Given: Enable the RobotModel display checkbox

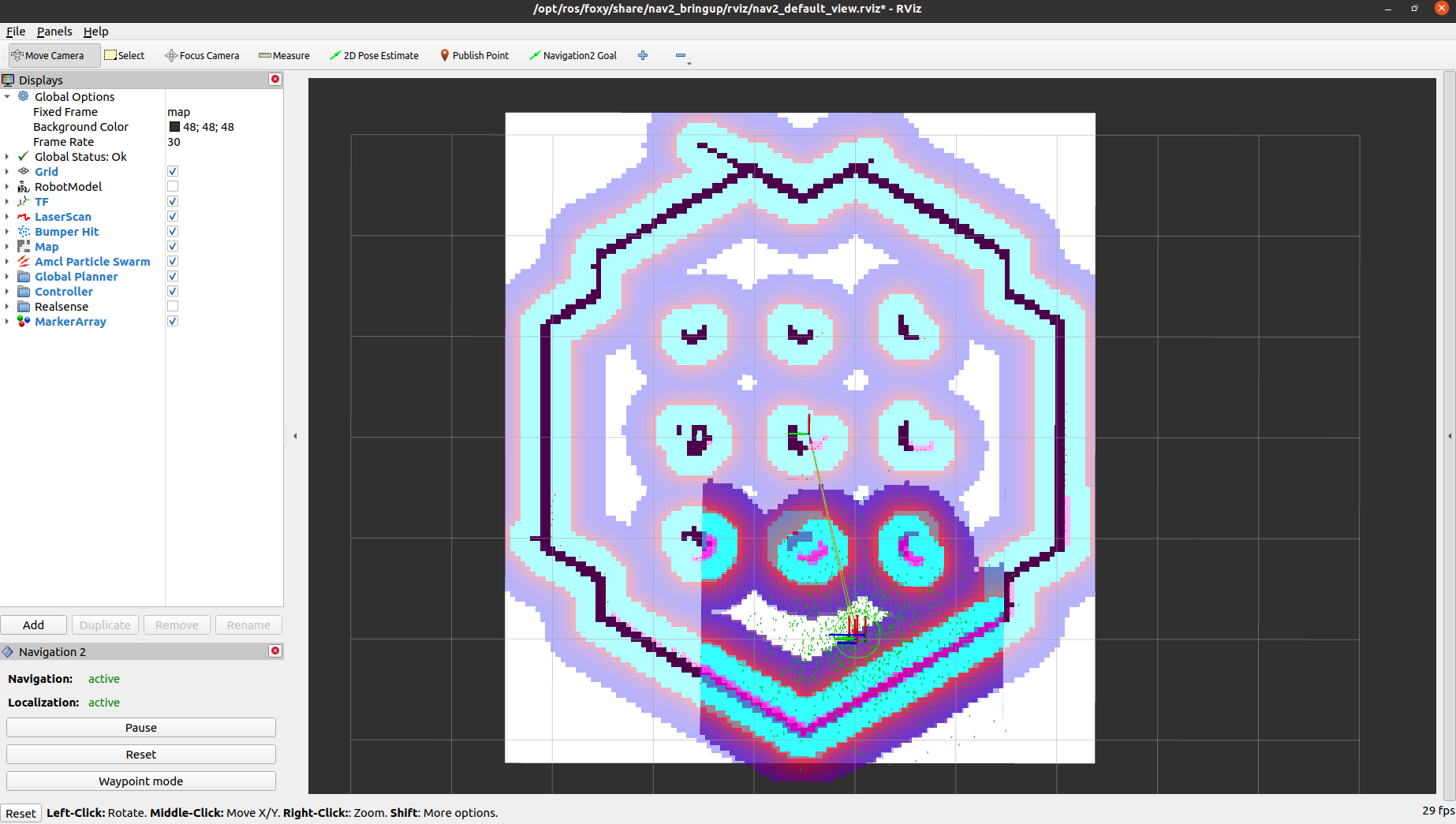Looking at the screenshot, I should tap(173, 187).
